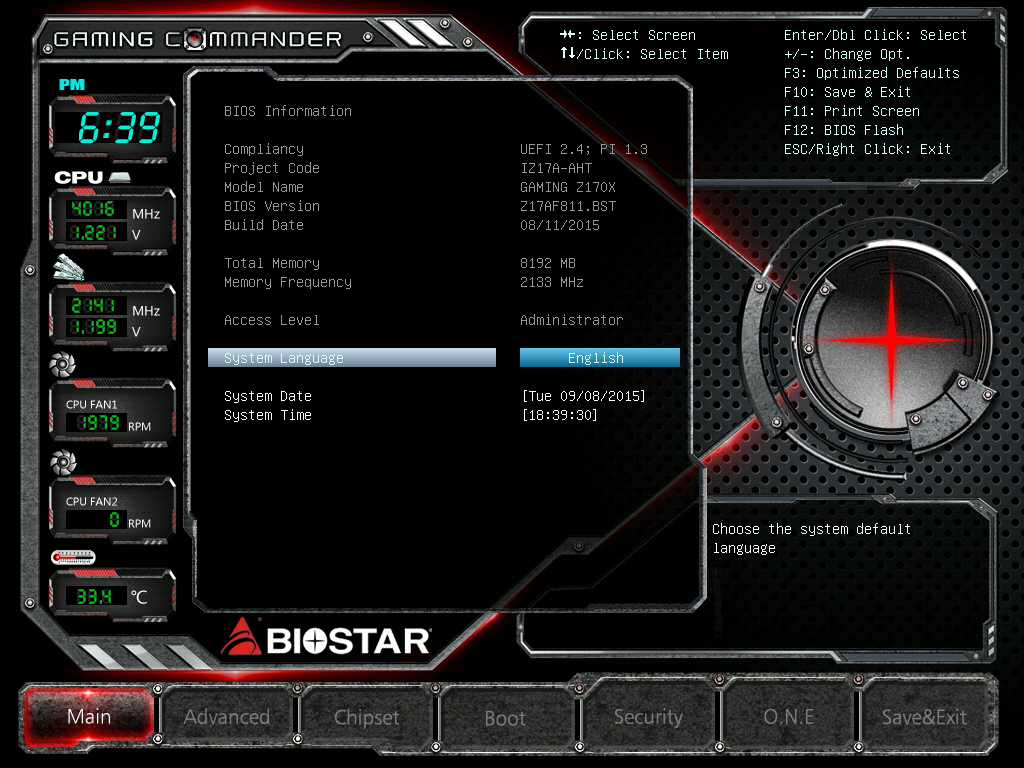This screenshot has width=1024, height=768.
Task: Click the BIOSTAR logo
Action: point(326,638)
